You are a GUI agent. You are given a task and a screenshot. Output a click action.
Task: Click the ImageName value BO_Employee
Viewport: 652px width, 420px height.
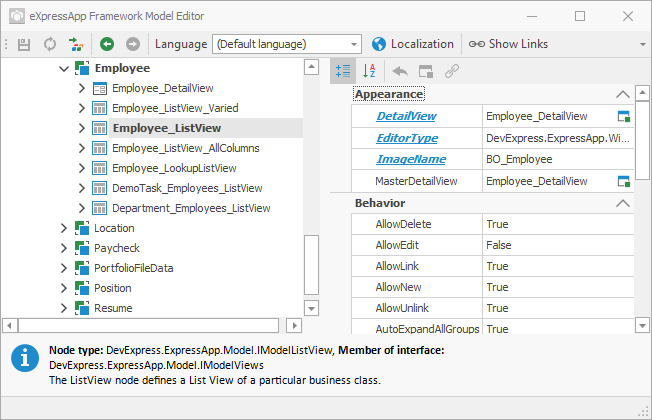coord(519,159)
